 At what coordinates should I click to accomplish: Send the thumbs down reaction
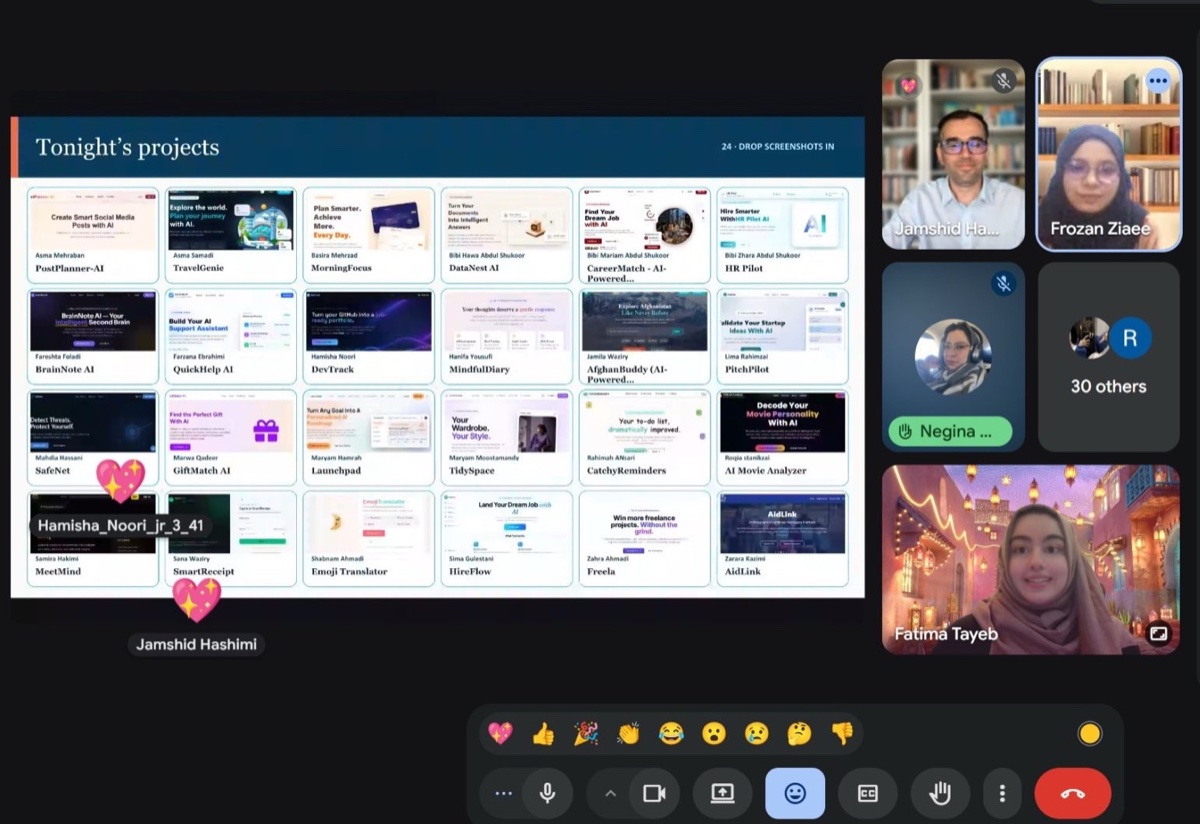pos(842,733)
